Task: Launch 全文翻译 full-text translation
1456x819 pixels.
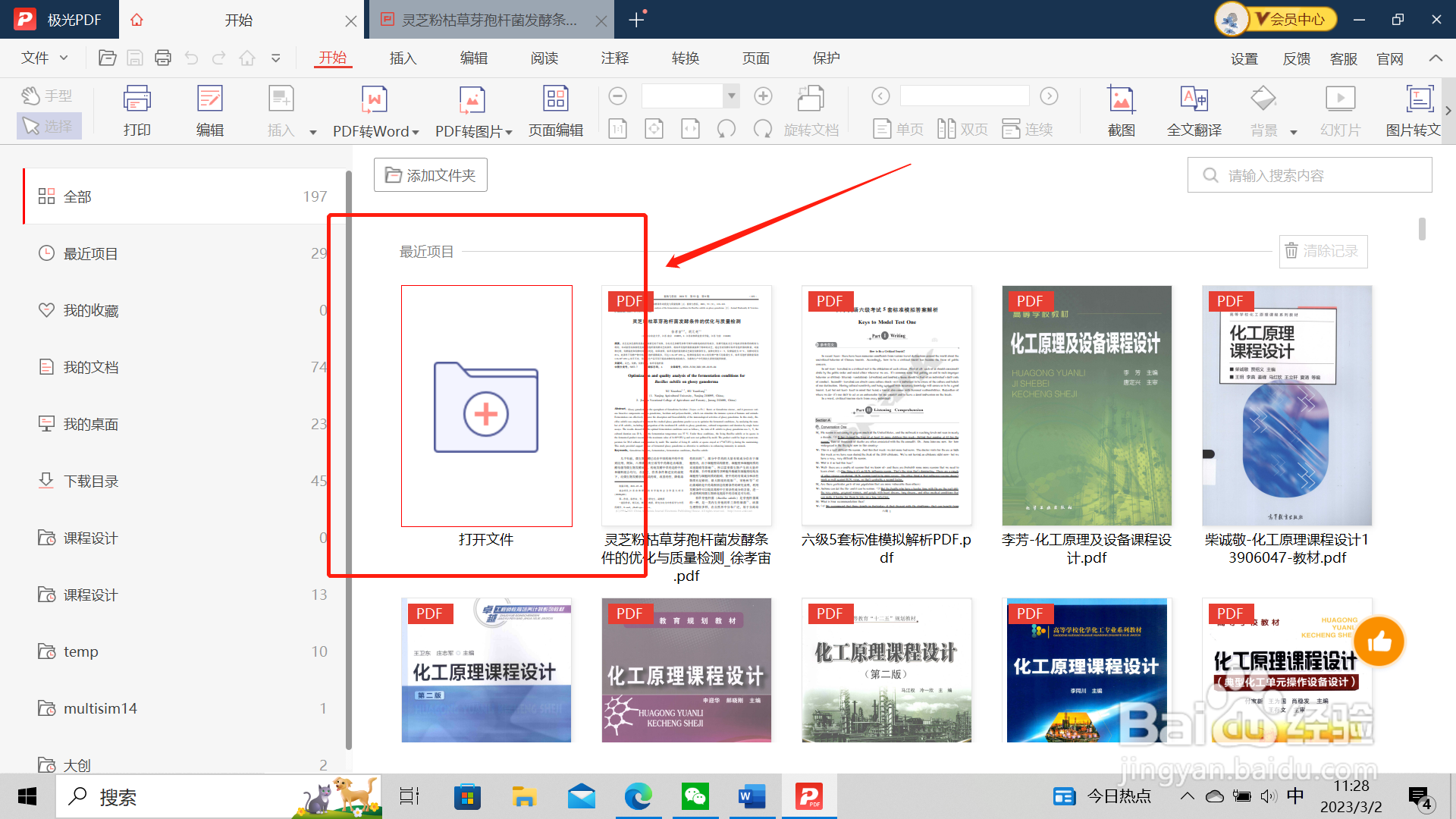Action: [1193, 110]
